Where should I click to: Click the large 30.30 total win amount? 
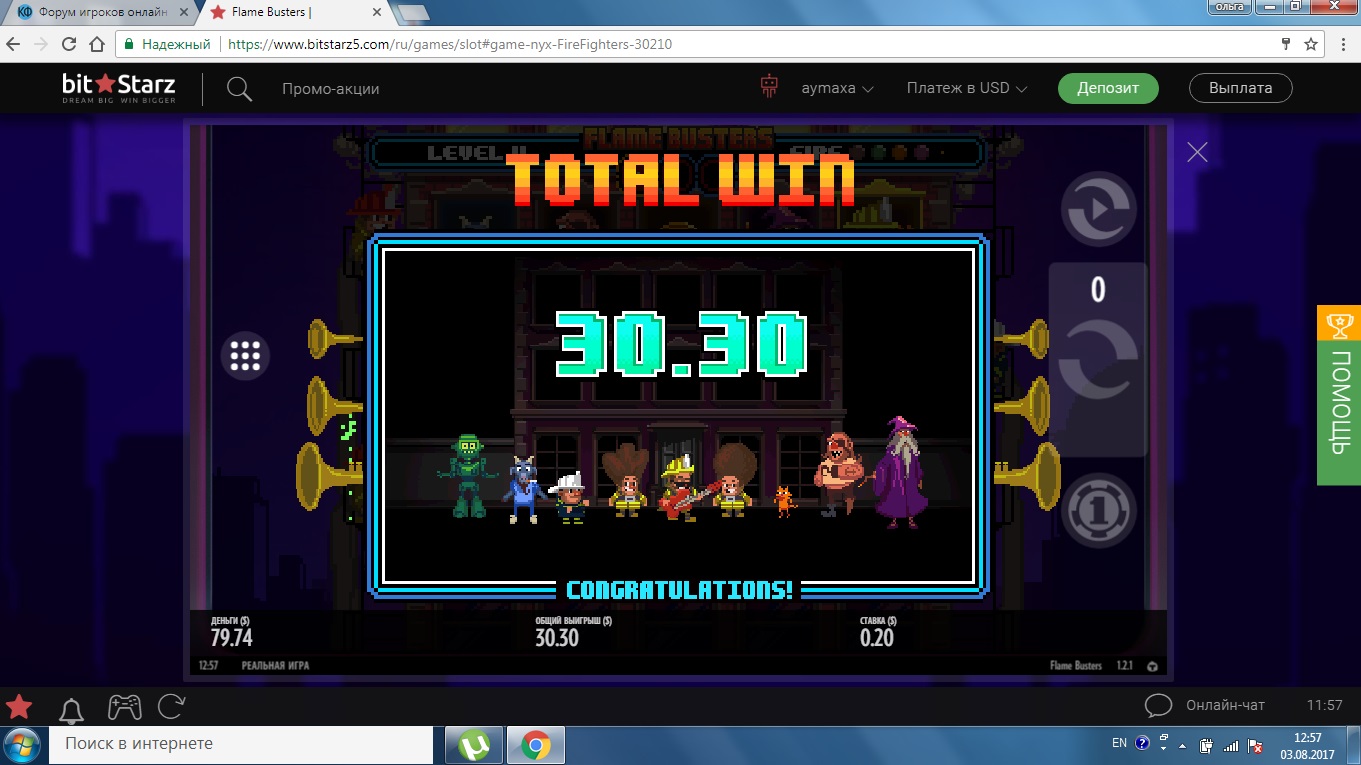coord(680,345)
